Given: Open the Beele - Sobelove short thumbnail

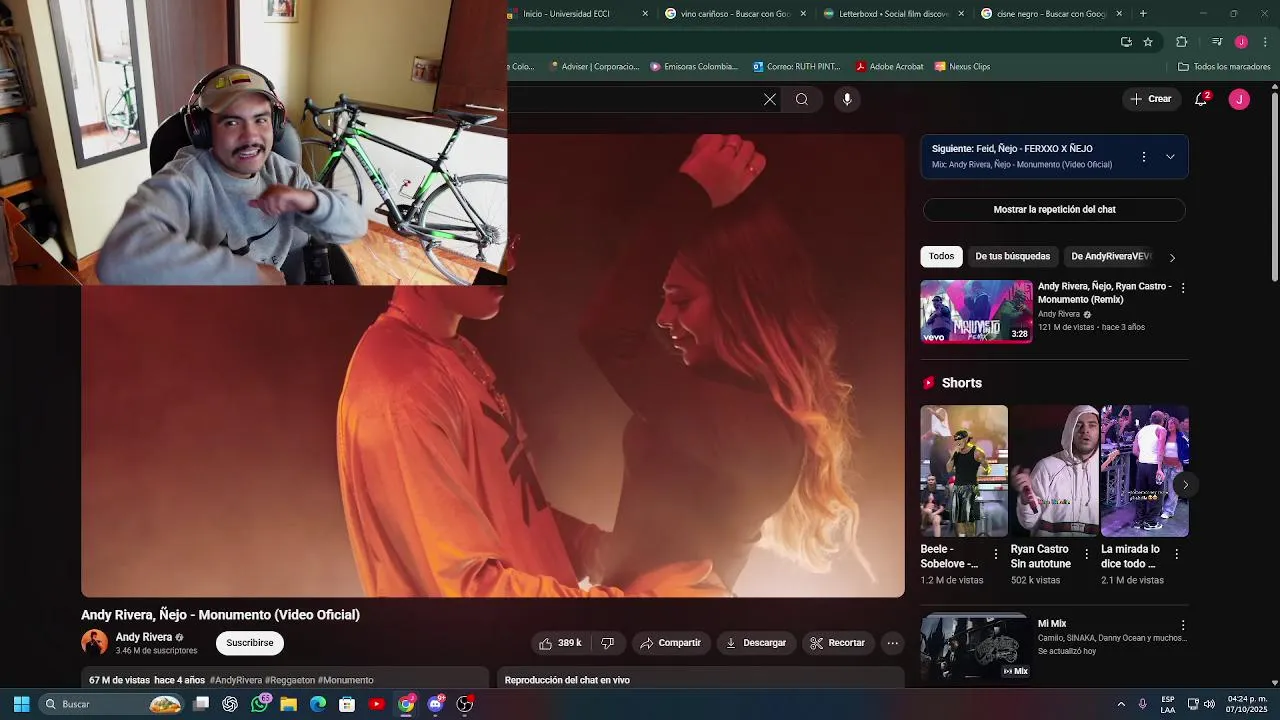Looking at the screenshot, I should click(964, 471).
